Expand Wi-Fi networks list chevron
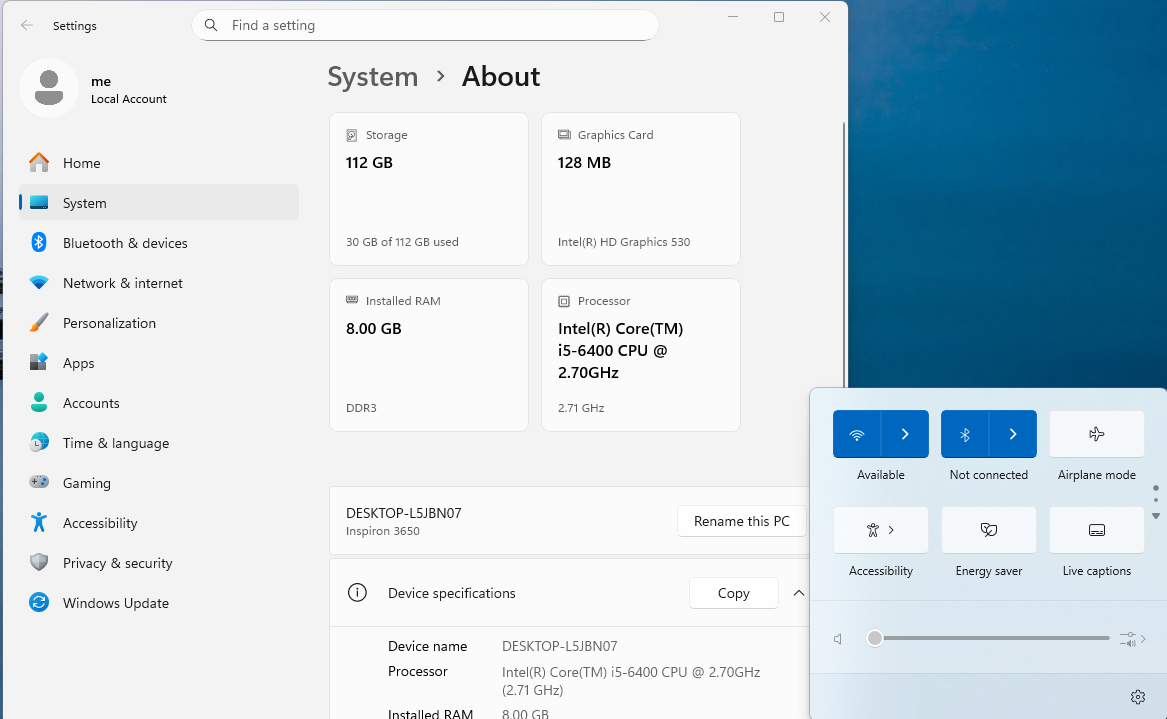The width and height of the screenshot is (1167, 719). pos(905,434)
